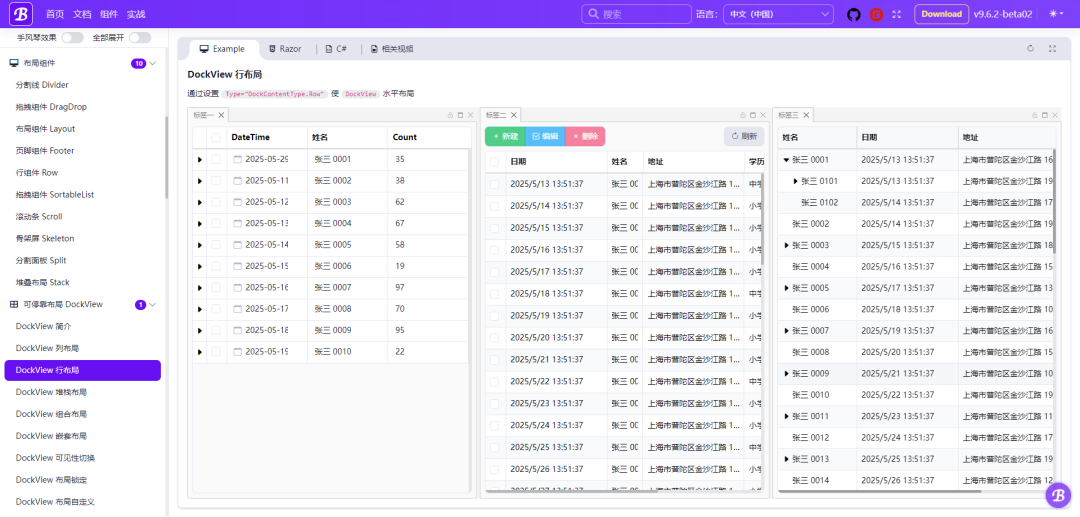The width and height of the screenshot is (1080, 517).
Task: Check the row checkbox for 张三 0001 in 标签一
Action: click(216, 159)
